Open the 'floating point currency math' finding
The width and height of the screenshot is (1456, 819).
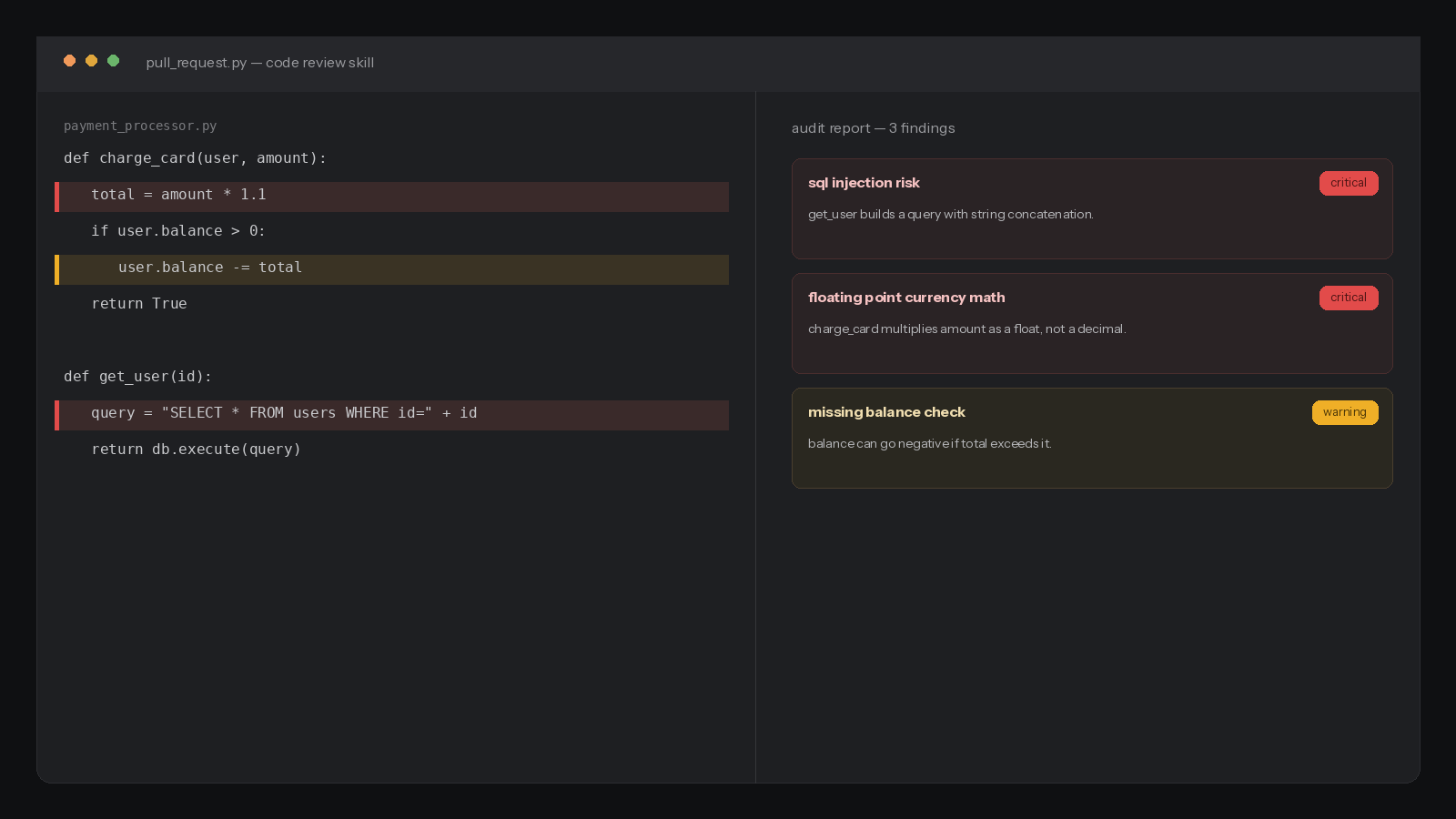point(1092,323)
